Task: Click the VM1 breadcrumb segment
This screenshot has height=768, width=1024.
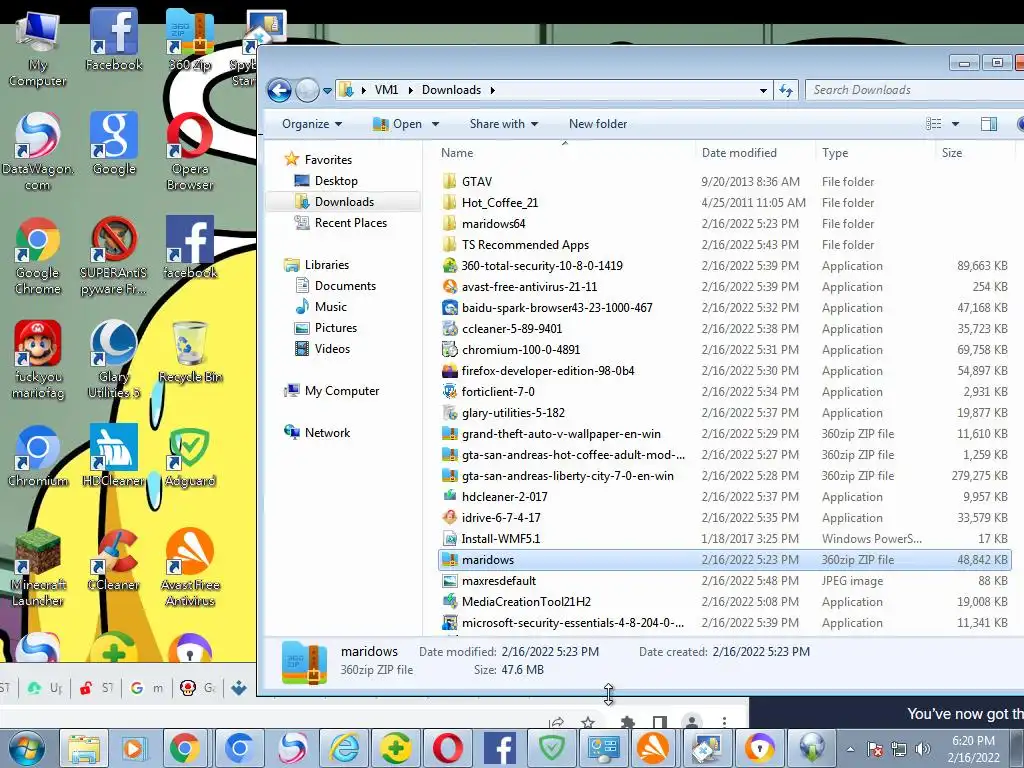Action: coord(387,90)
